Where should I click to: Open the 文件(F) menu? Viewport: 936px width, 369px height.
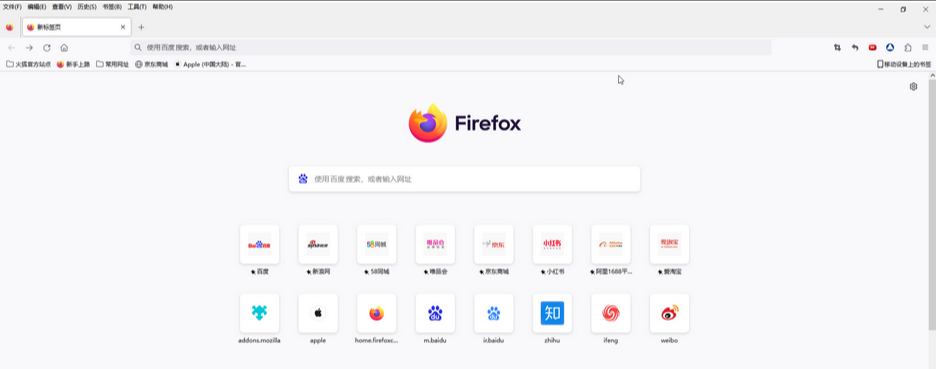tap(12, 7)
